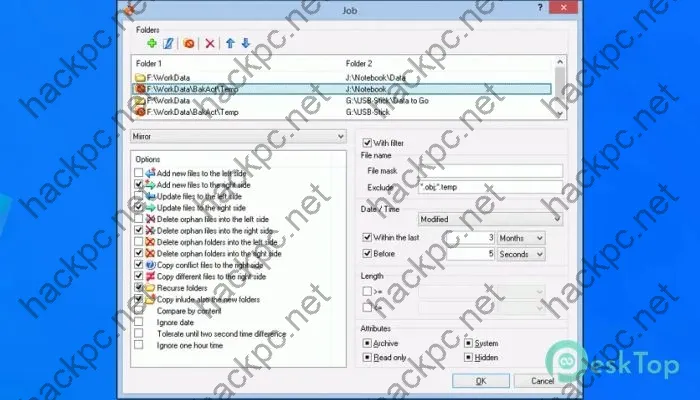Uncheck the With filter checkbox

[366, 144]
